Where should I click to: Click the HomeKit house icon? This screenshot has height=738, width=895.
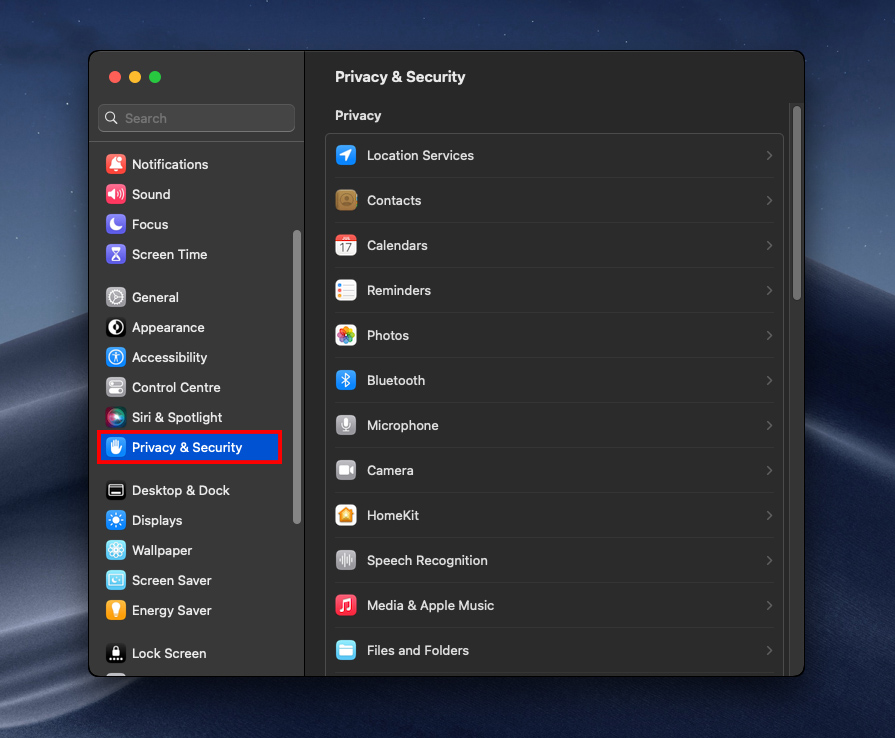click(x=346, y=515)
